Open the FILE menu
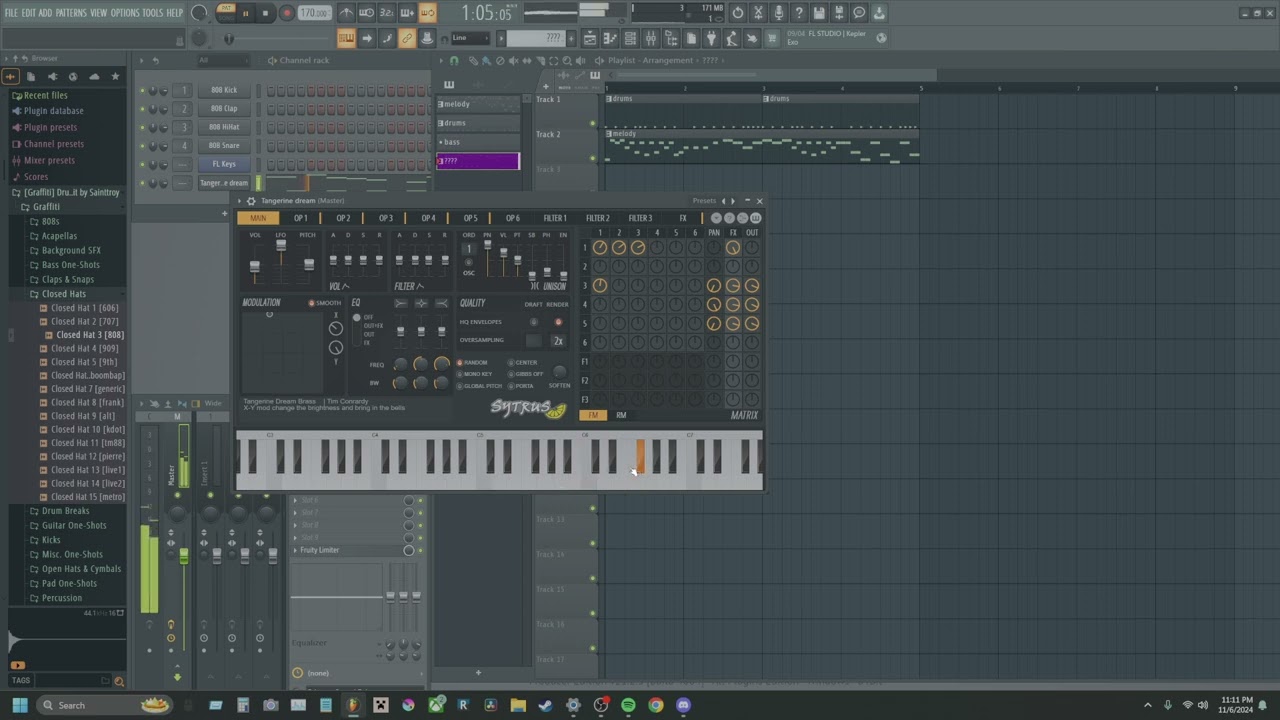Viewport: 1280px width, 720px height. [x=11, y=13]
